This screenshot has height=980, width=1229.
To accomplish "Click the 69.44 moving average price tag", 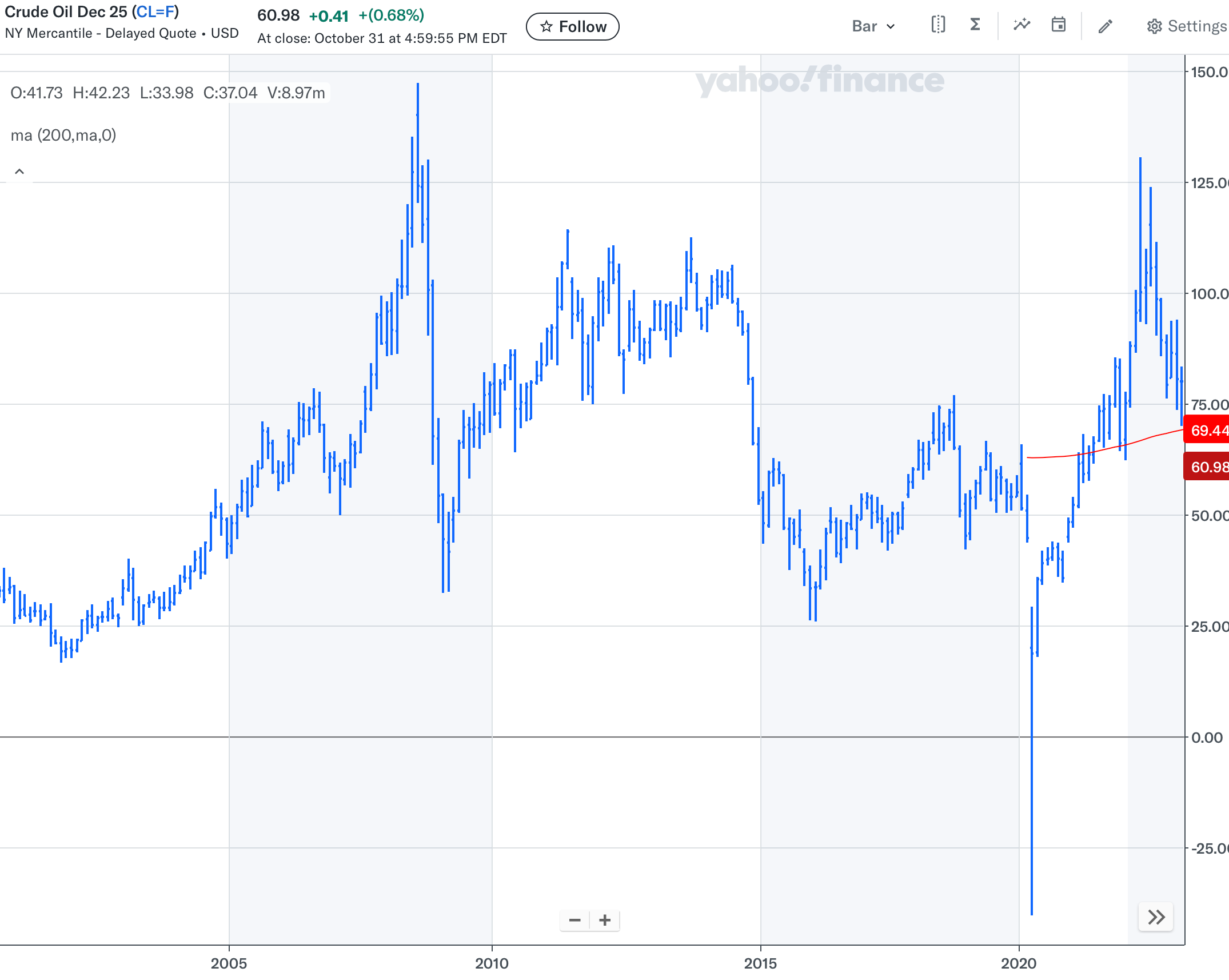I will pyautogui.click(x=1207, y=430).
